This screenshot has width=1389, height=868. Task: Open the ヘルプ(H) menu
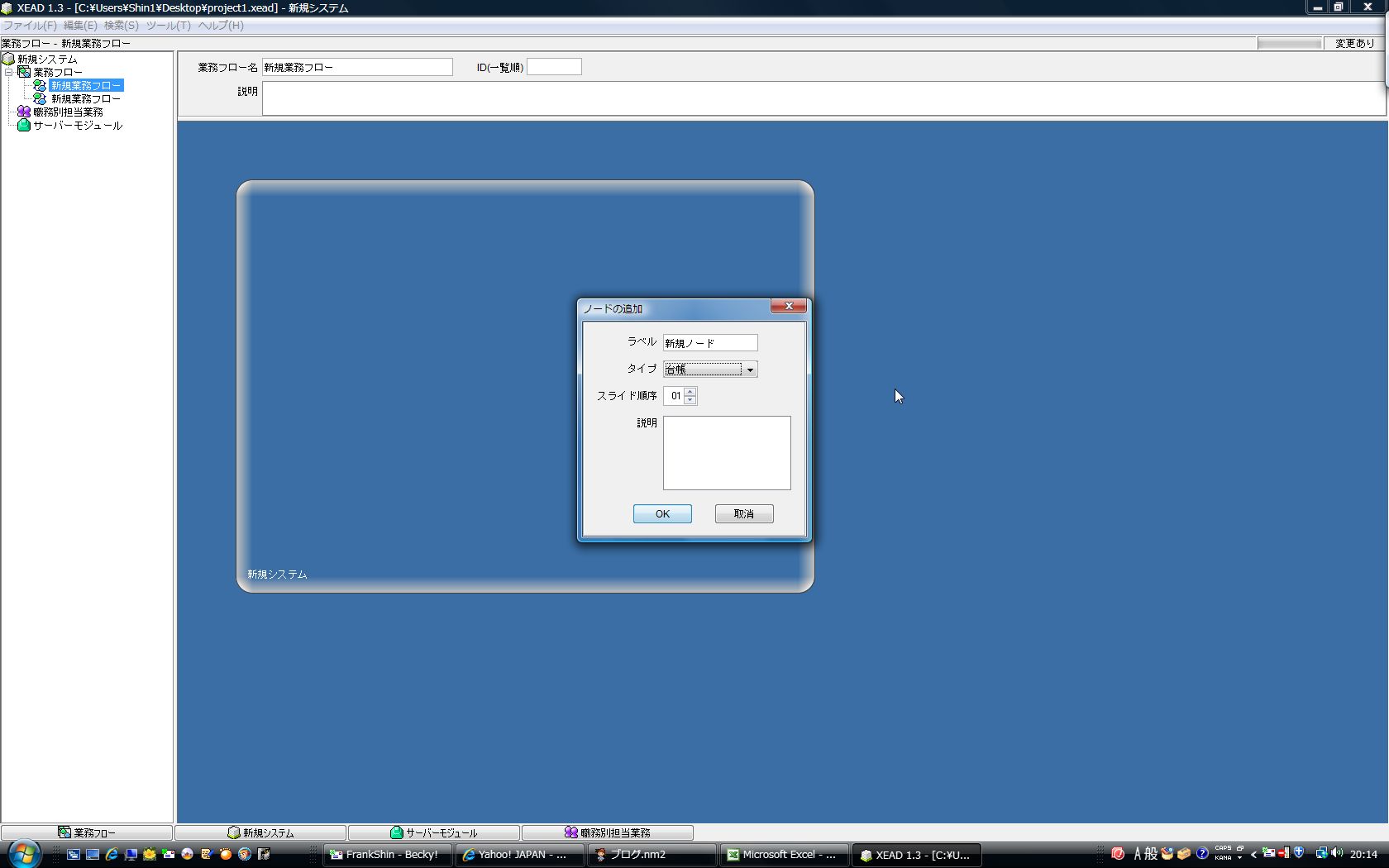point(221,26)
